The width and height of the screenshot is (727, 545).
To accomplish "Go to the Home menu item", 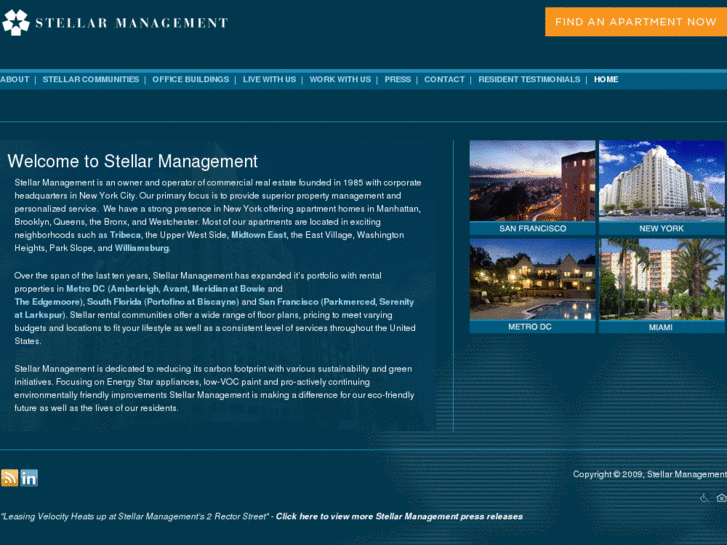I will [606, 79].
